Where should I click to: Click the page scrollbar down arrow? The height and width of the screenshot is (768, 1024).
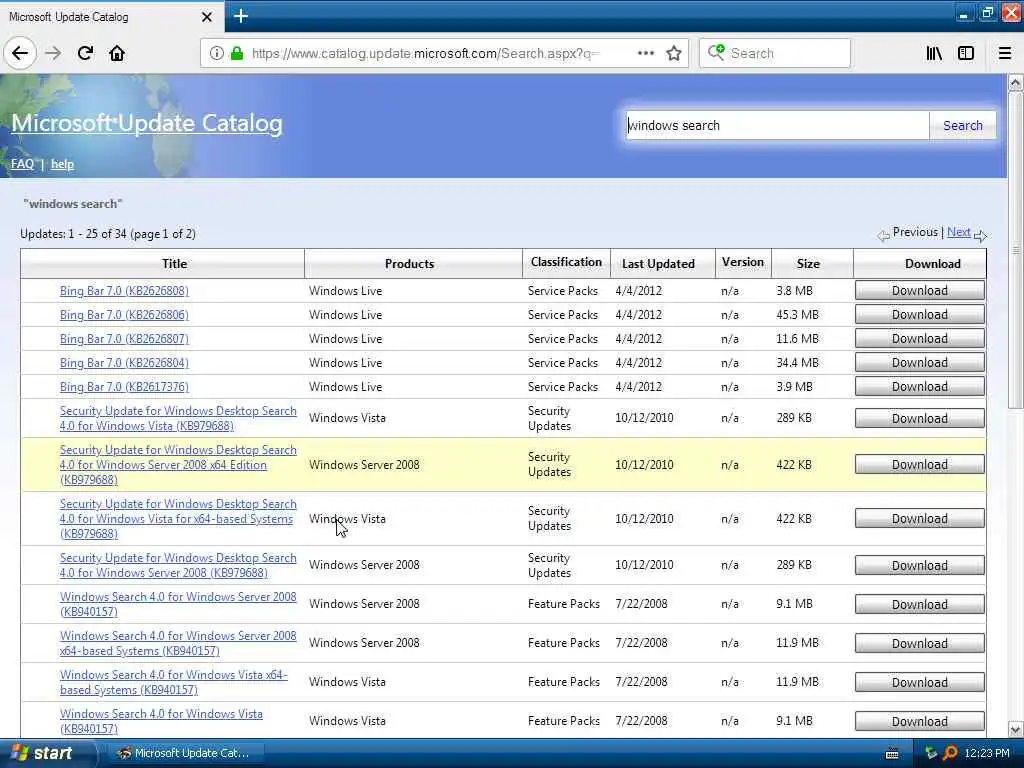[1015, 729]
